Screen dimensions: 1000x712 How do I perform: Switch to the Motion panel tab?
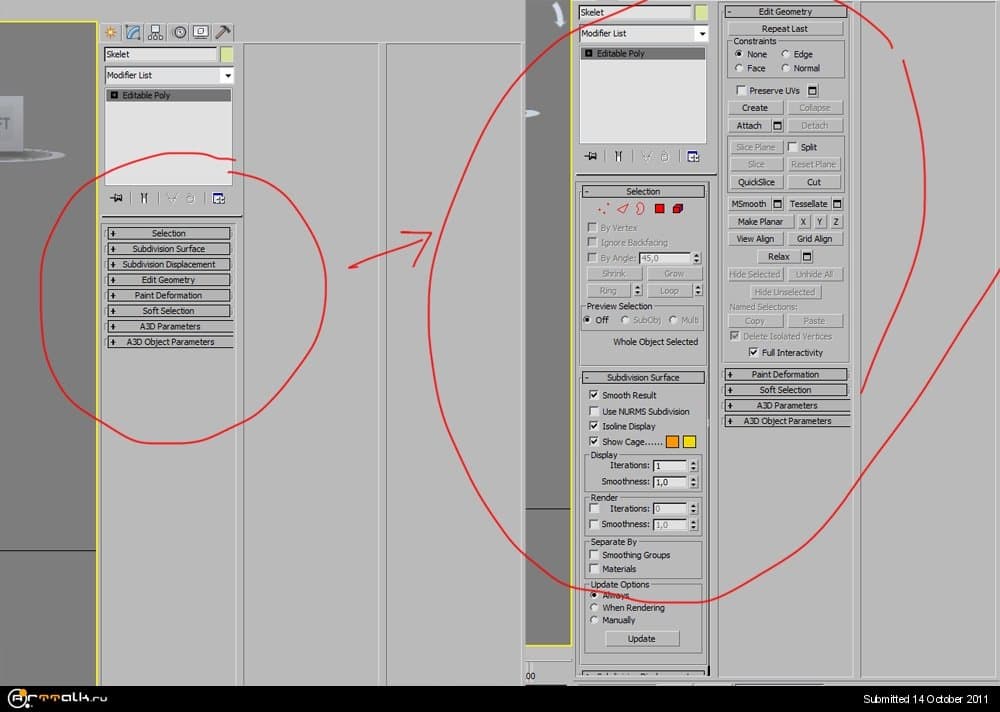[179, 32]
